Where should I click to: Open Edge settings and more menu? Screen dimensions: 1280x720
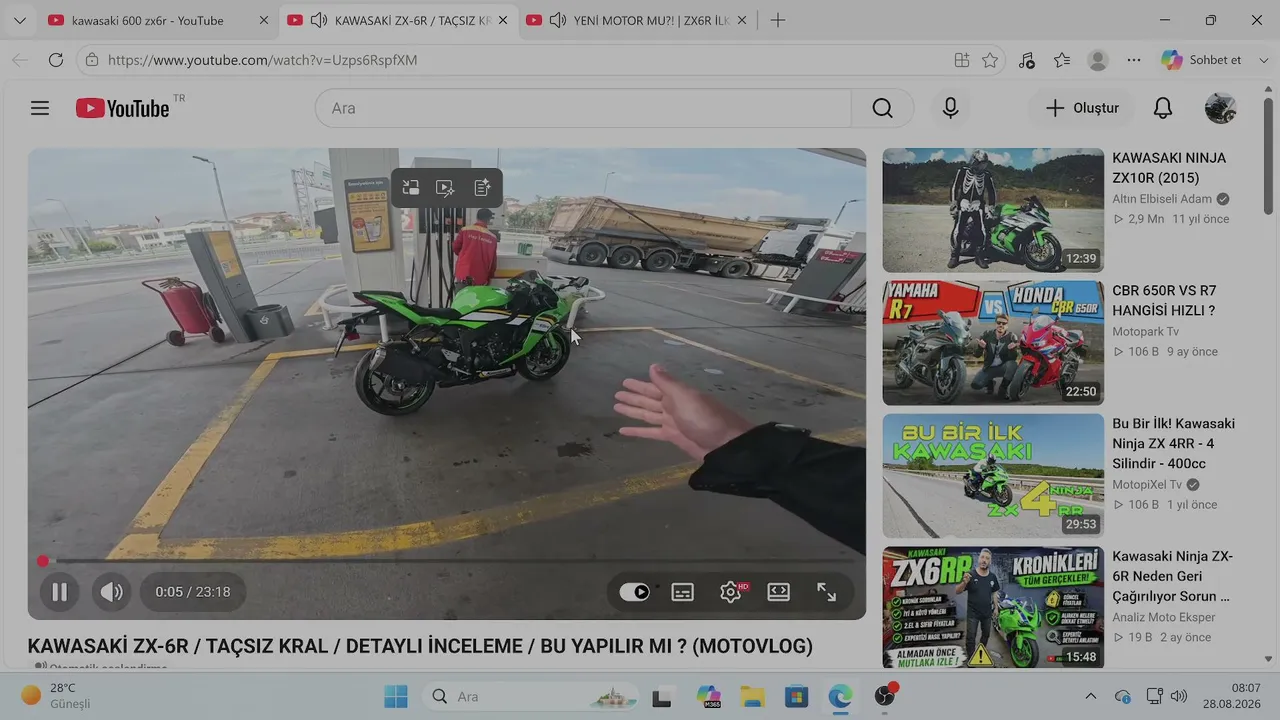(1134, 60)
